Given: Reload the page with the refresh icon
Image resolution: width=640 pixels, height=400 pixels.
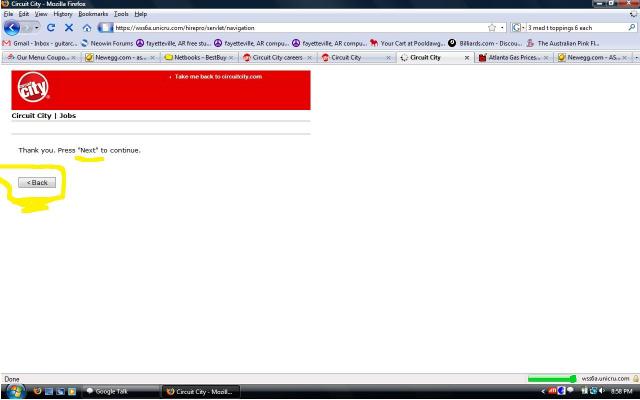Looking at the screenshot, I should point(51,28).
